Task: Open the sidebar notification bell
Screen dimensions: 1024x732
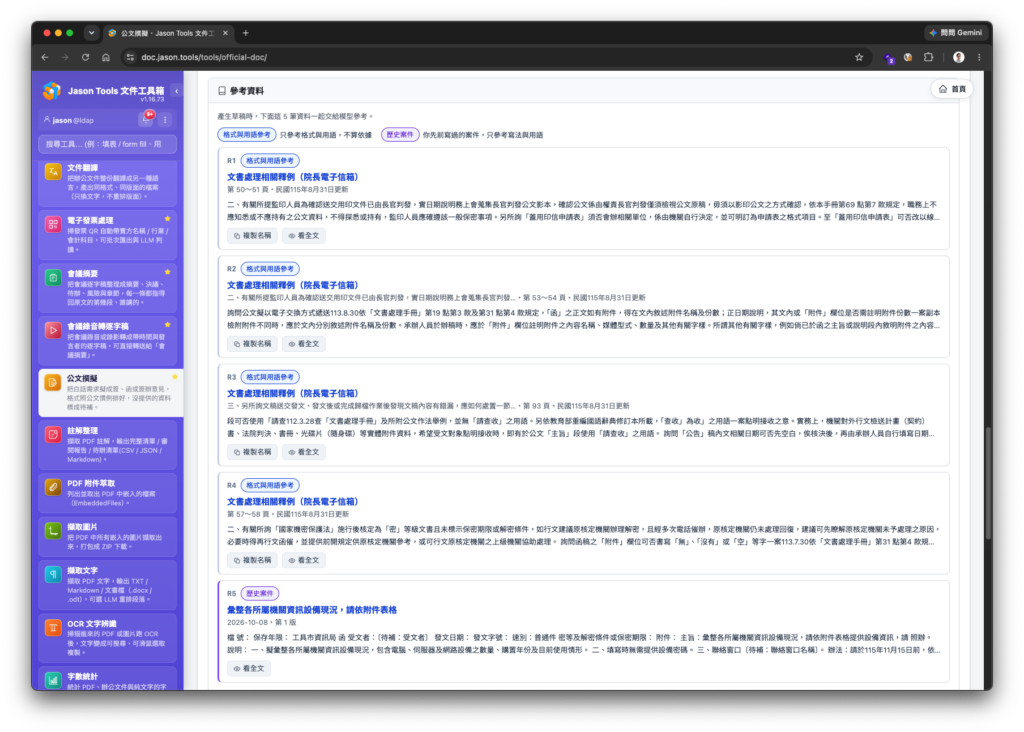Action: (146, 119)
